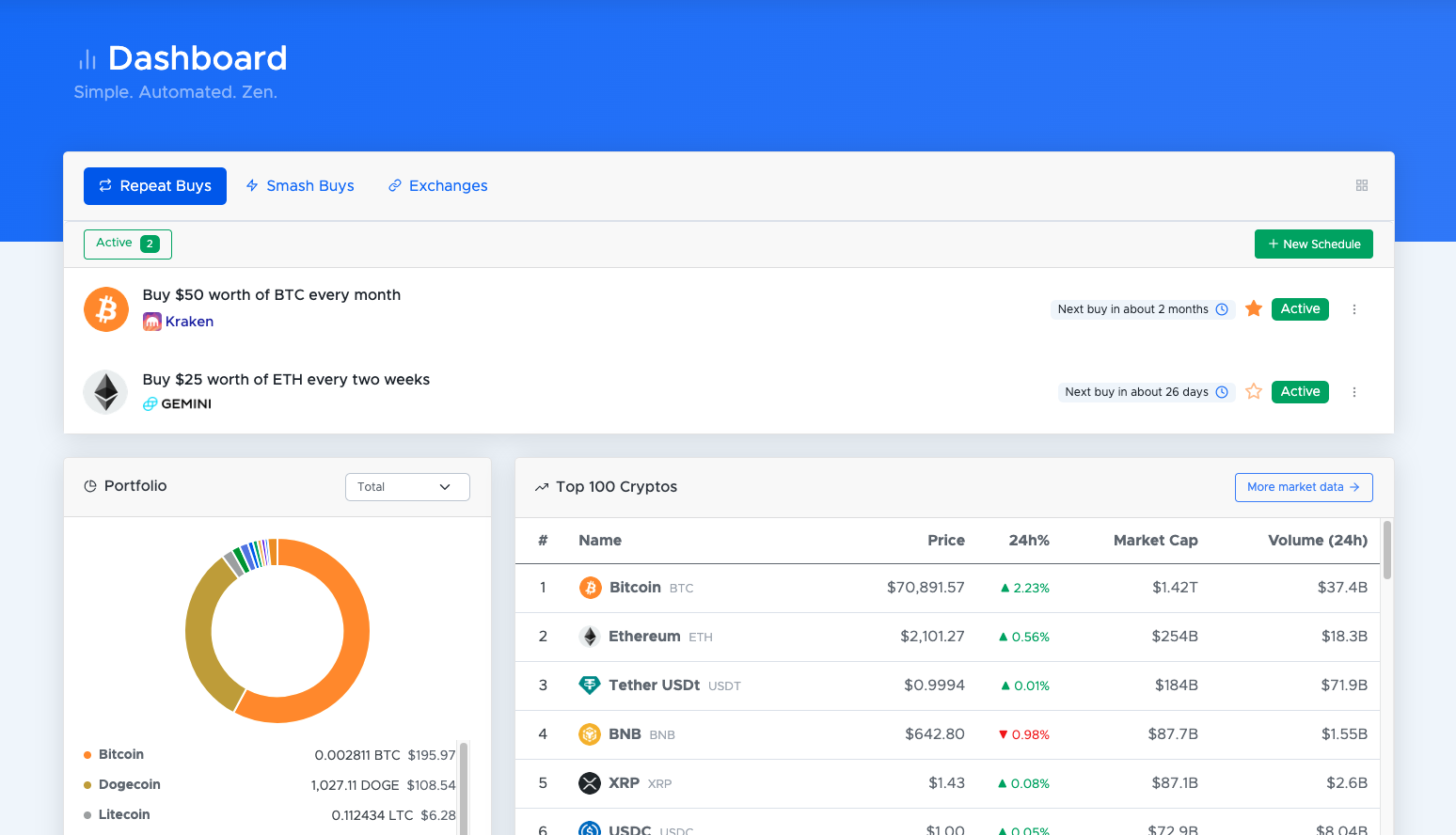This screenshot has width=1456, height=835.
Task: Favorite the ETH two-week schedule star
Action: (x=1254, y=391)
